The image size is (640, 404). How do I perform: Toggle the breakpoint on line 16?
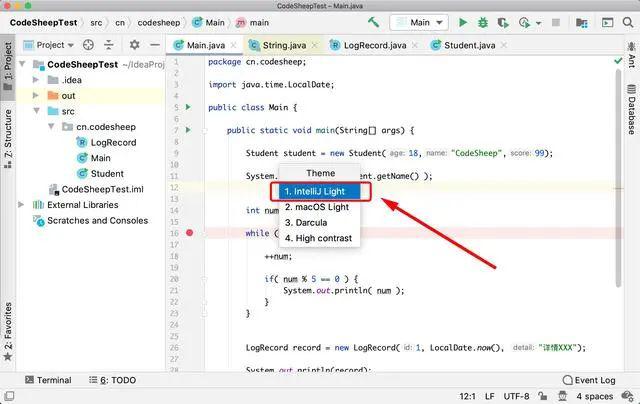[189, 233]
